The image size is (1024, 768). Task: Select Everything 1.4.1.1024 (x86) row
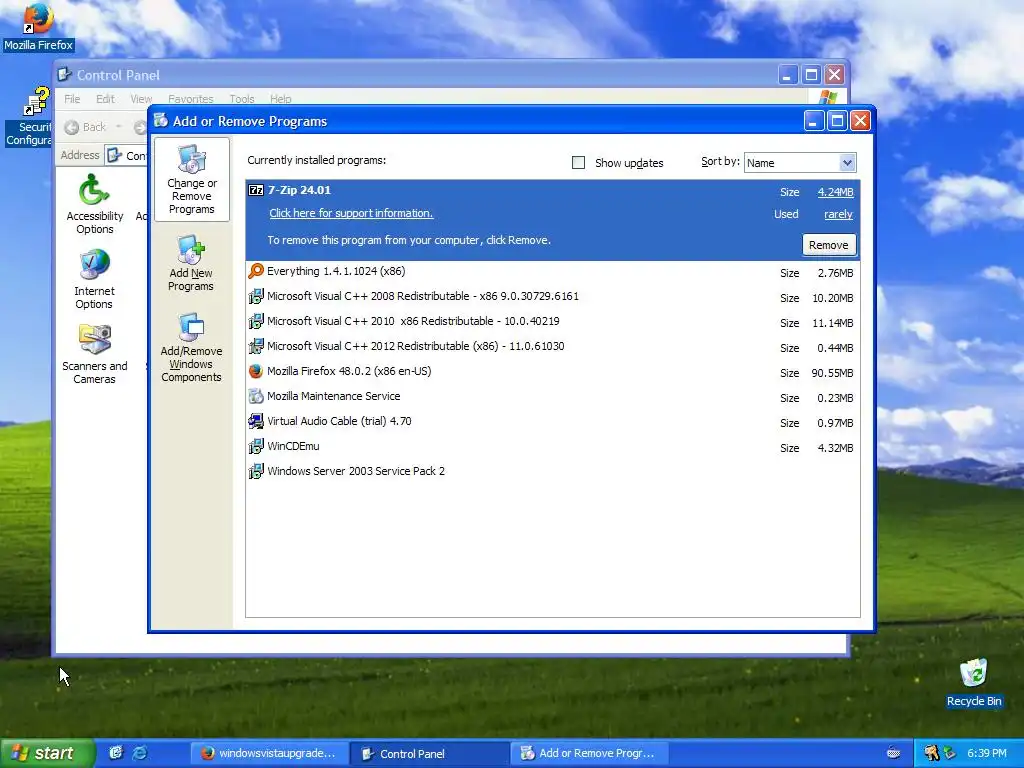(x=552, y=272)
